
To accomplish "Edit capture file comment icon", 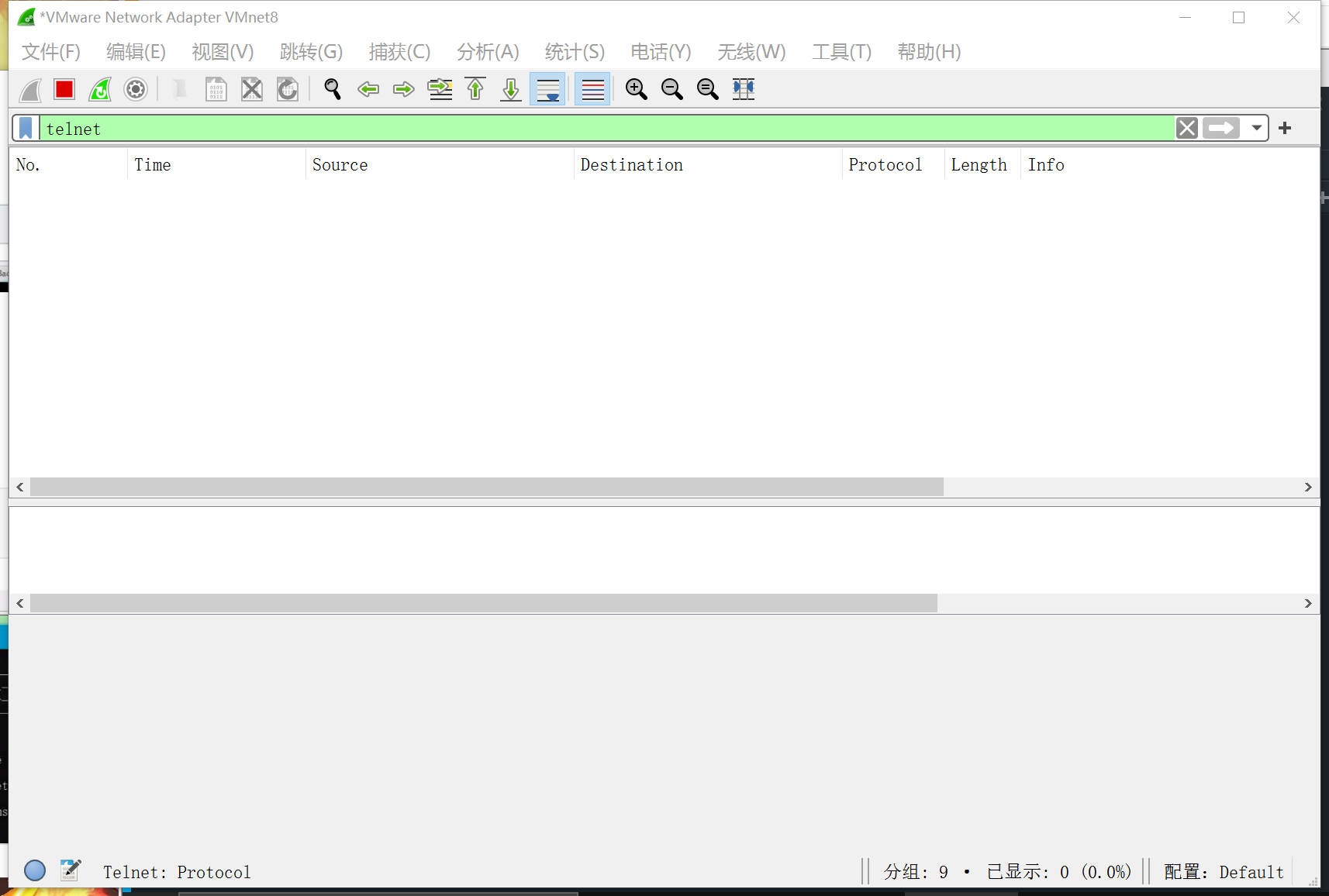I will click(x=71, y=870).
